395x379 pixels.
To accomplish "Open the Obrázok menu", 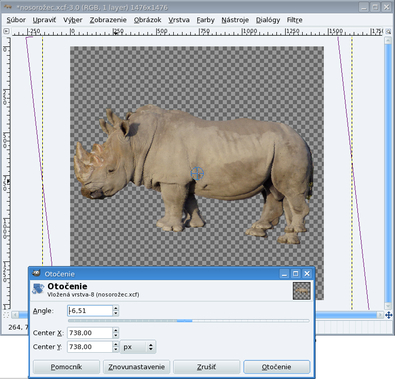I will tap(147, 20).
